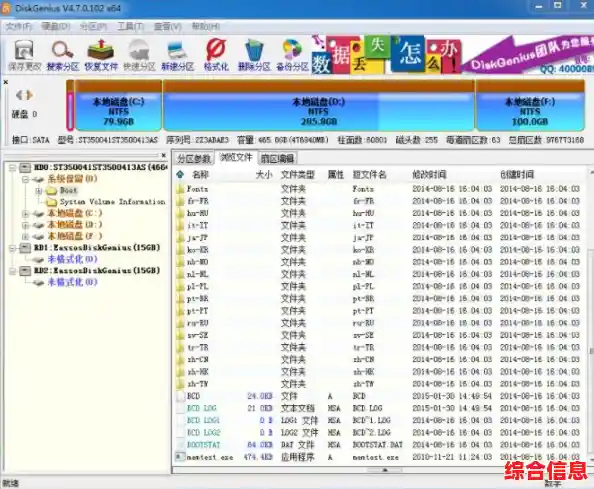Sort by Modified Time (修改时间) column header
This screenshot has width=594, height=489.
pyautogui.click(x=429, y=174)
